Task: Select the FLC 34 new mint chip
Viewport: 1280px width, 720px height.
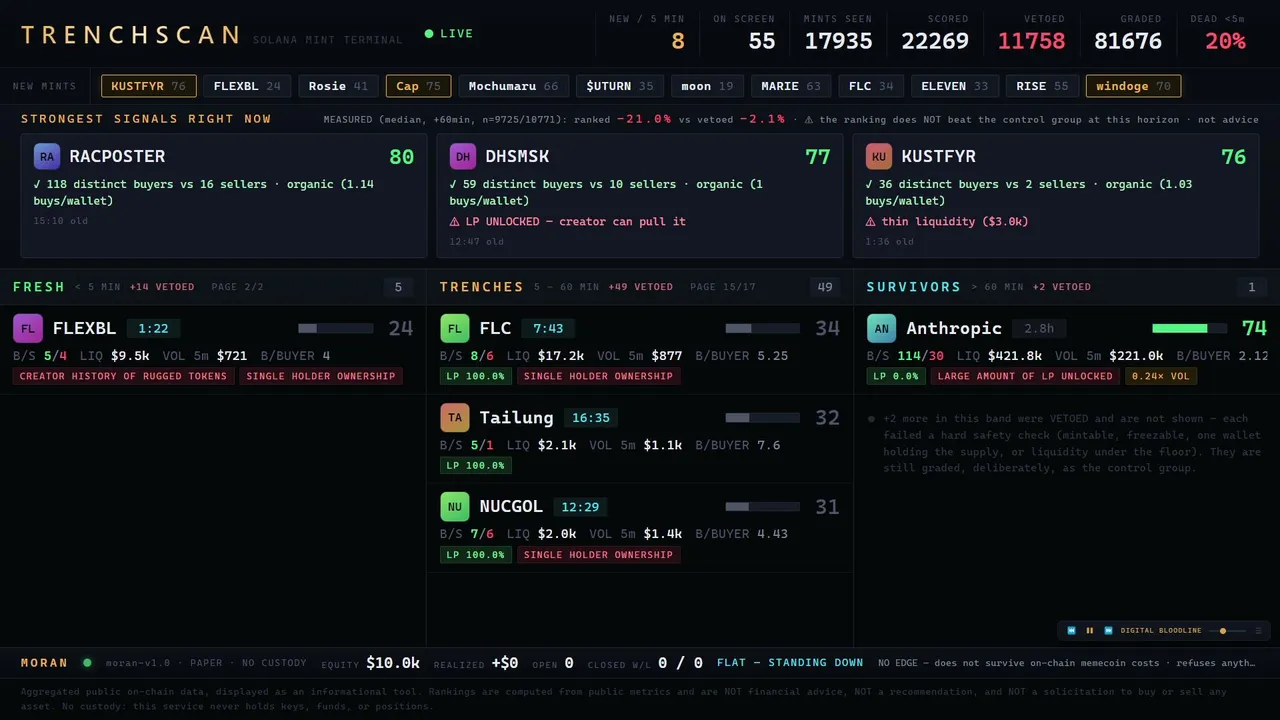Action: coord(871,86)
